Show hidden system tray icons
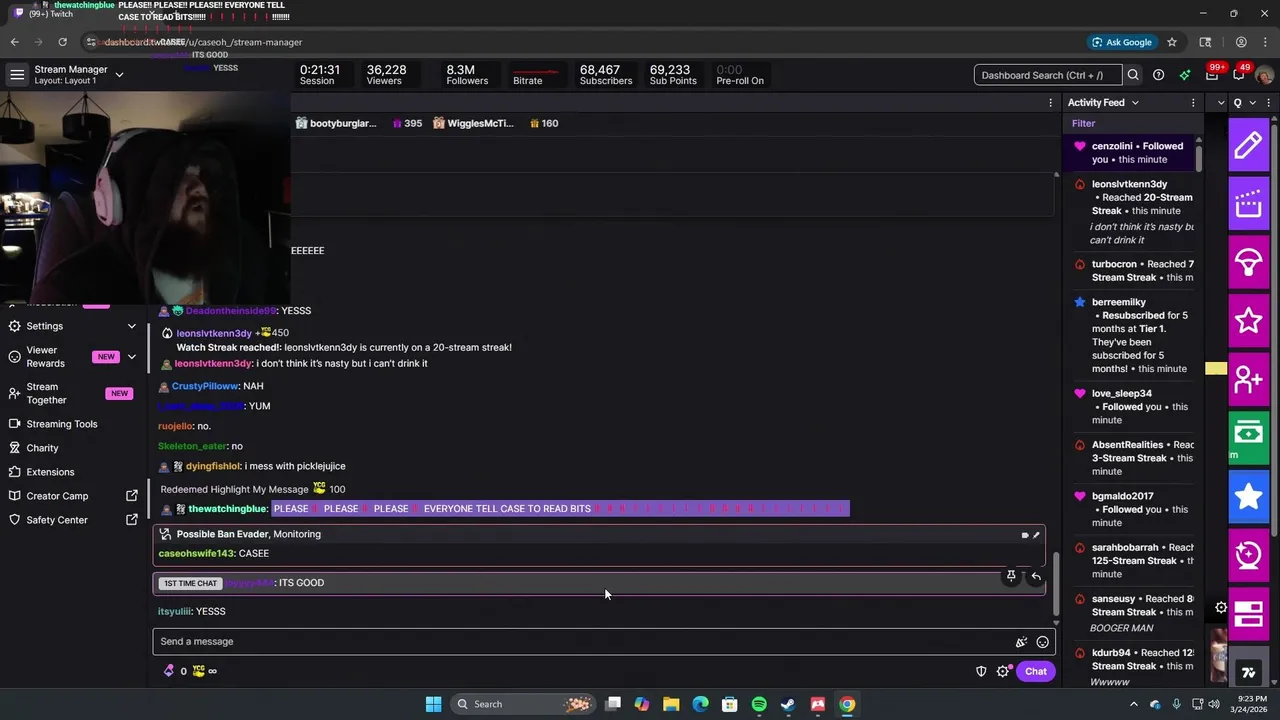Image resolution: width=1280 pixels, height=720 pixels. pos(1133,704)
